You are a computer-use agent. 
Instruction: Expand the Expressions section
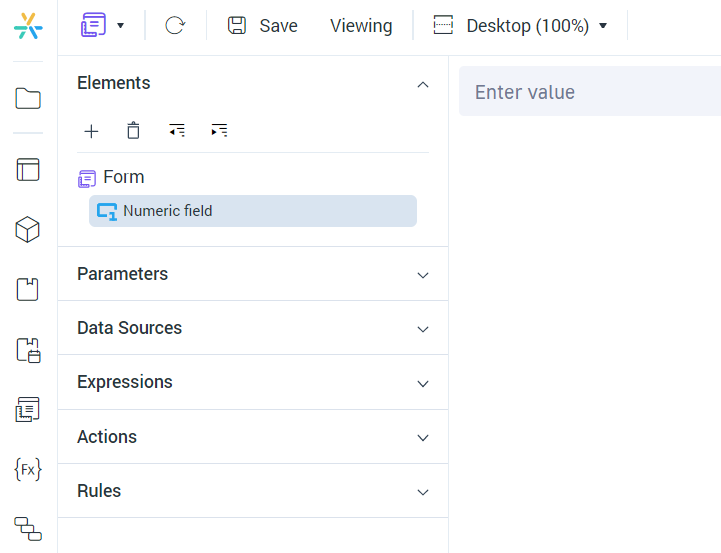423,383
